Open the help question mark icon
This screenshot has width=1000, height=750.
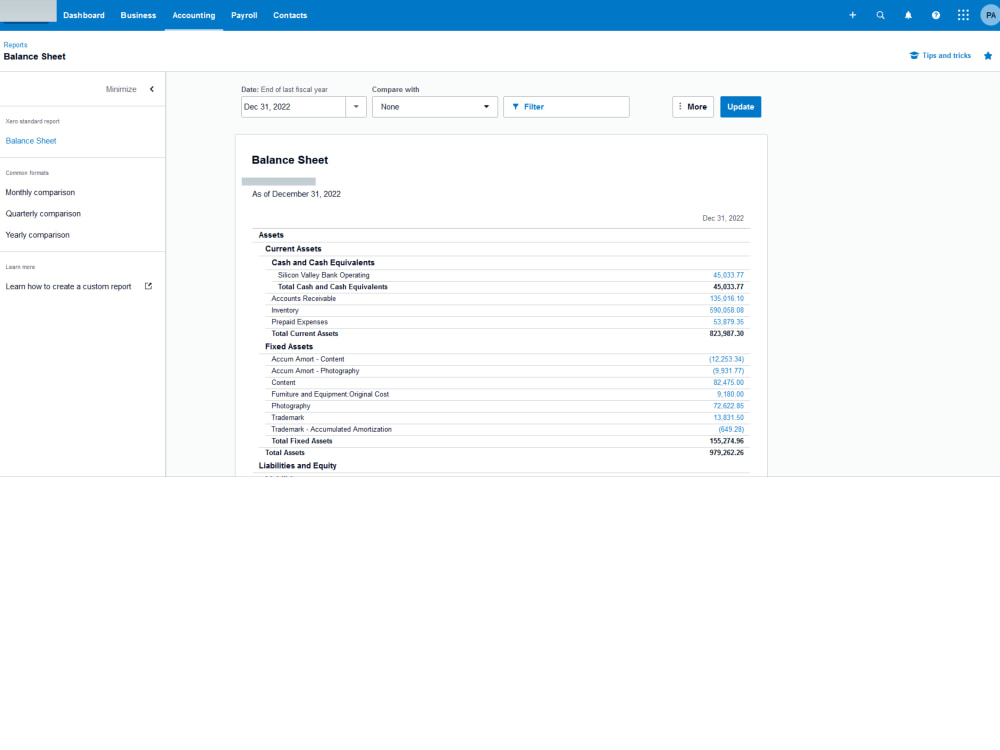click(x=934, y=15)
